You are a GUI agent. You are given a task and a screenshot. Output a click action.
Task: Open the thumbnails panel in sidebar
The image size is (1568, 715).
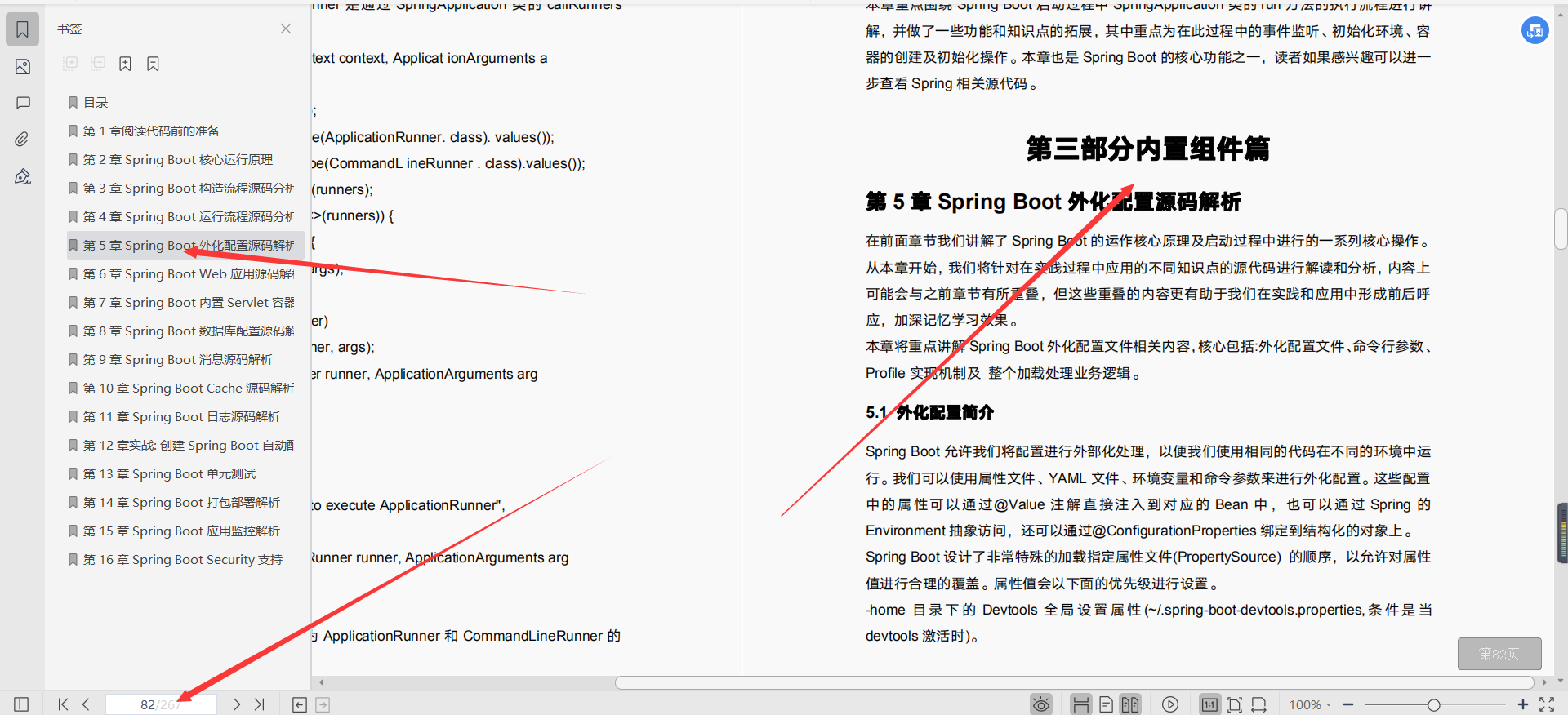(23, 67)
